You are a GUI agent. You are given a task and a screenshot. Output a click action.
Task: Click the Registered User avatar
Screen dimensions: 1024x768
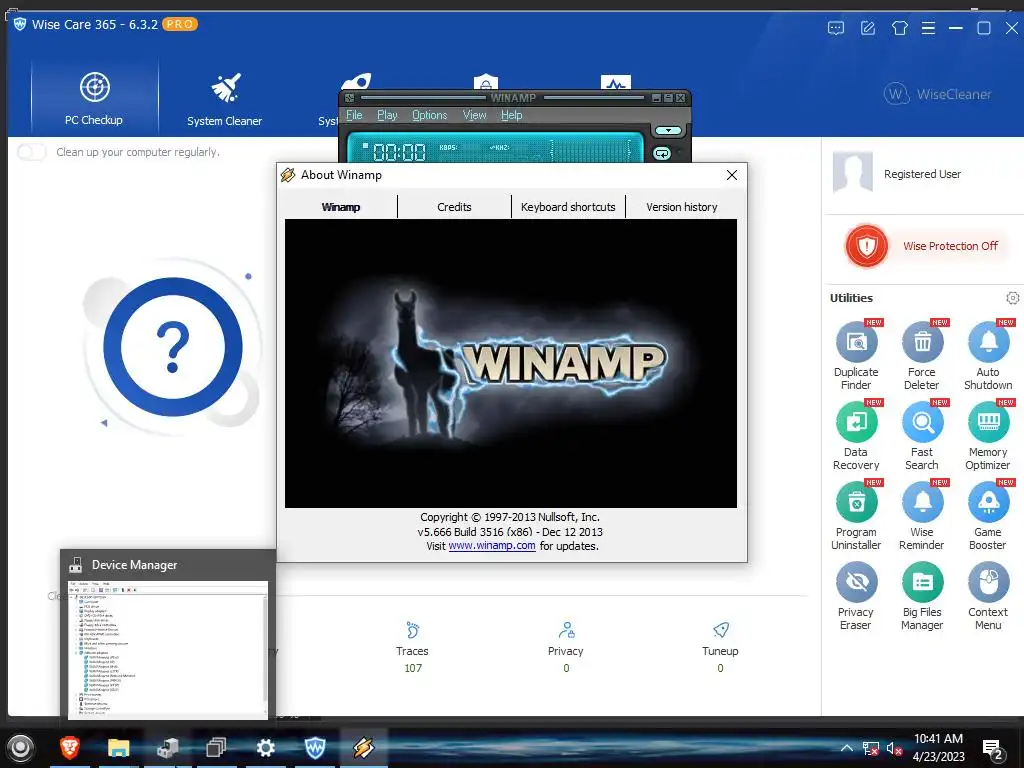853,172
